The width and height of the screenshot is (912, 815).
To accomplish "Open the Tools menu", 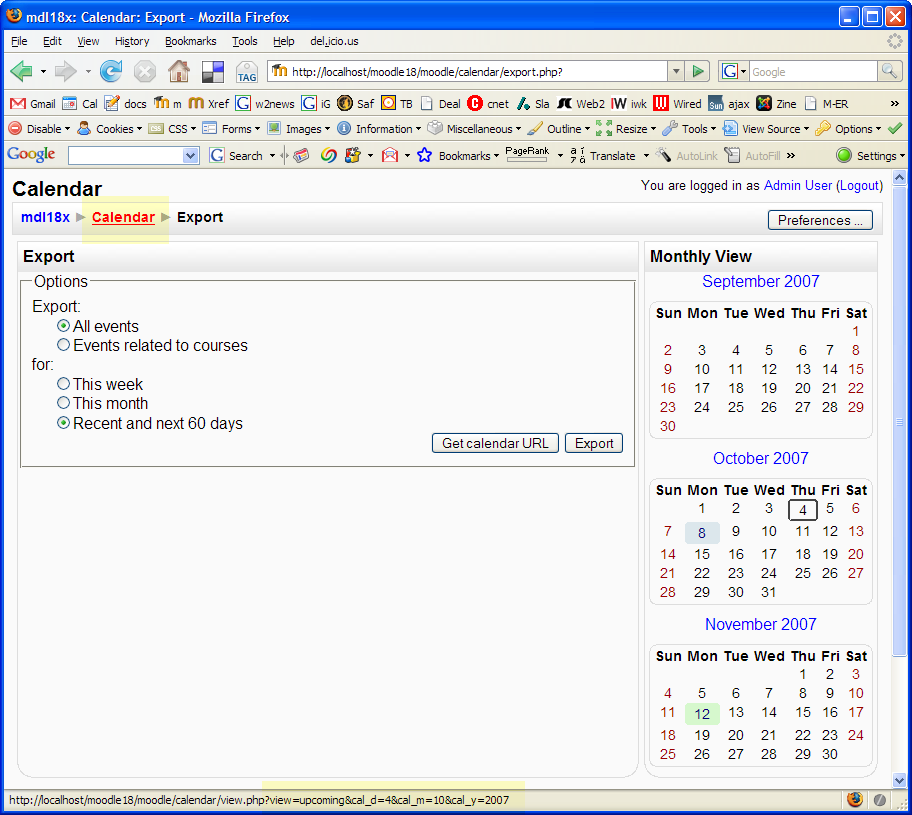I will (x=244, y=41).
